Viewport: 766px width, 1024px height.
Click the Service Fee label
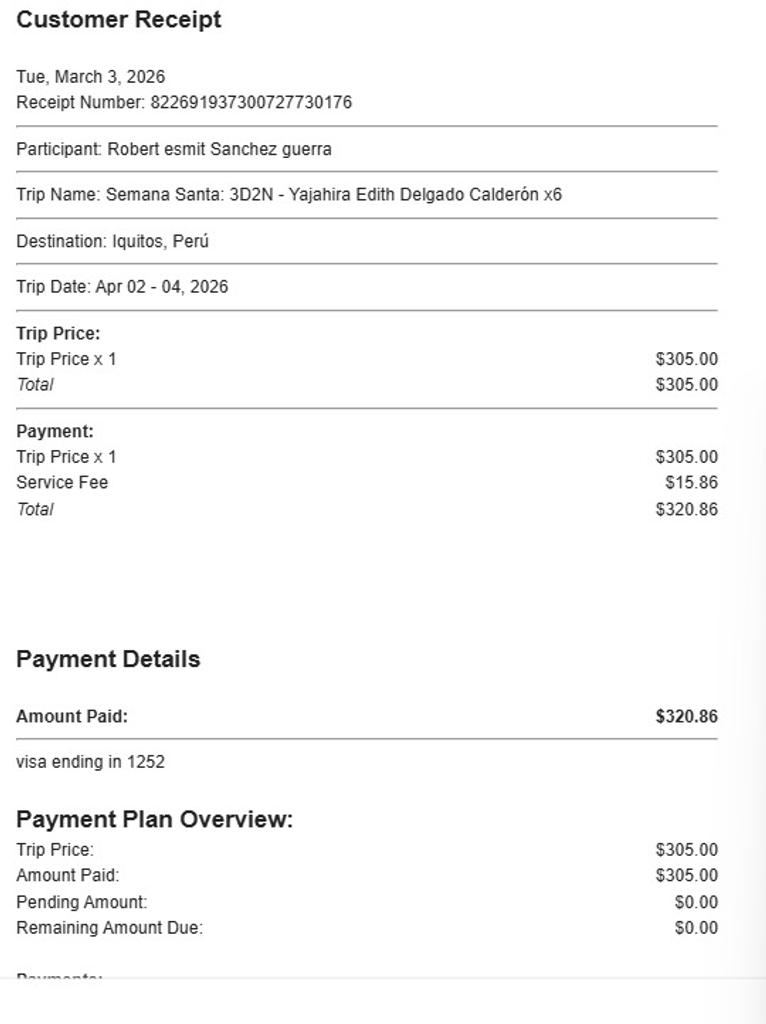pyautogui.click(x=62, y=483)
